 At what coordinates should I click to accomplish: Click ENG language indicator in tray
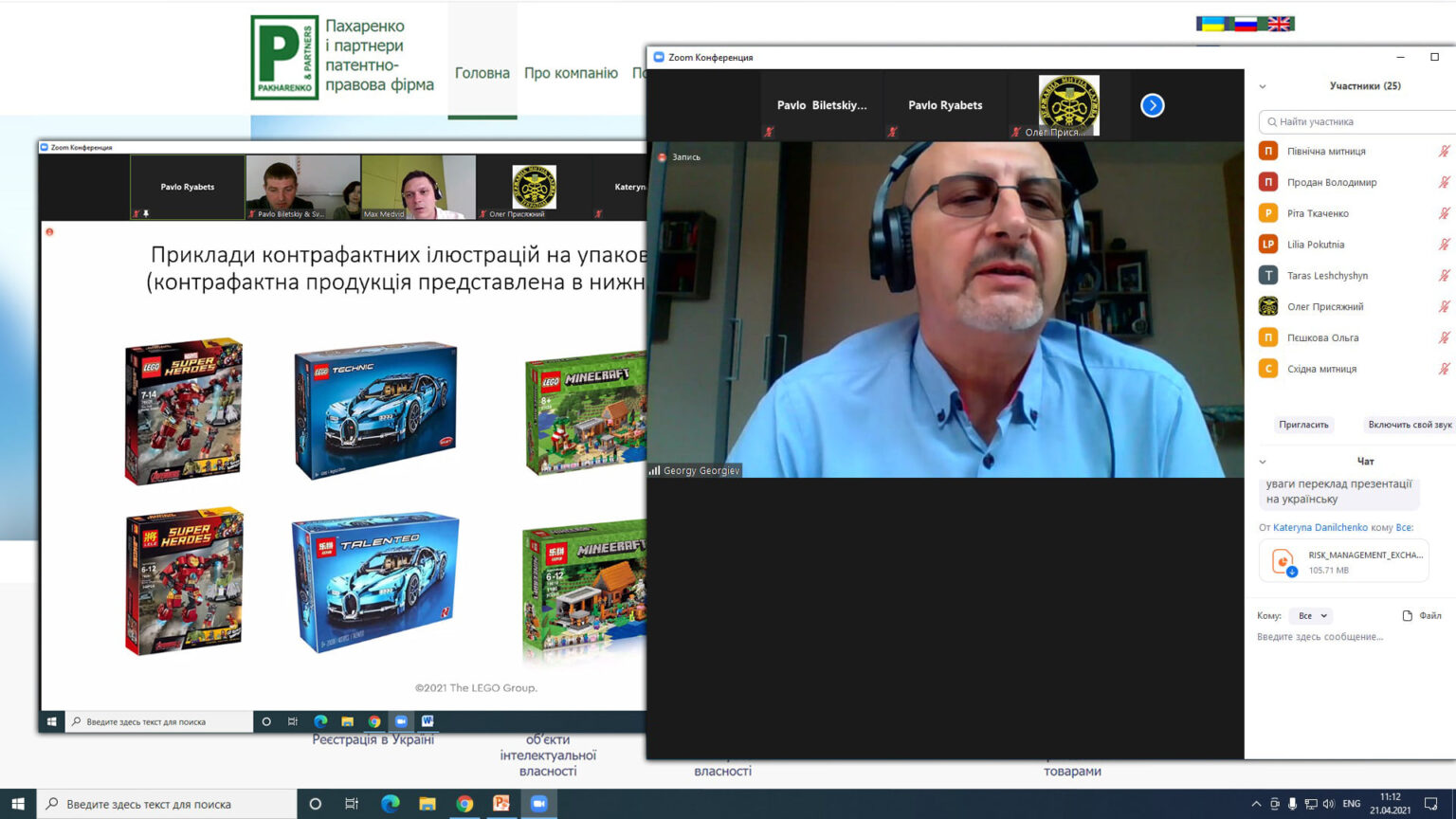click(1352, 804)
